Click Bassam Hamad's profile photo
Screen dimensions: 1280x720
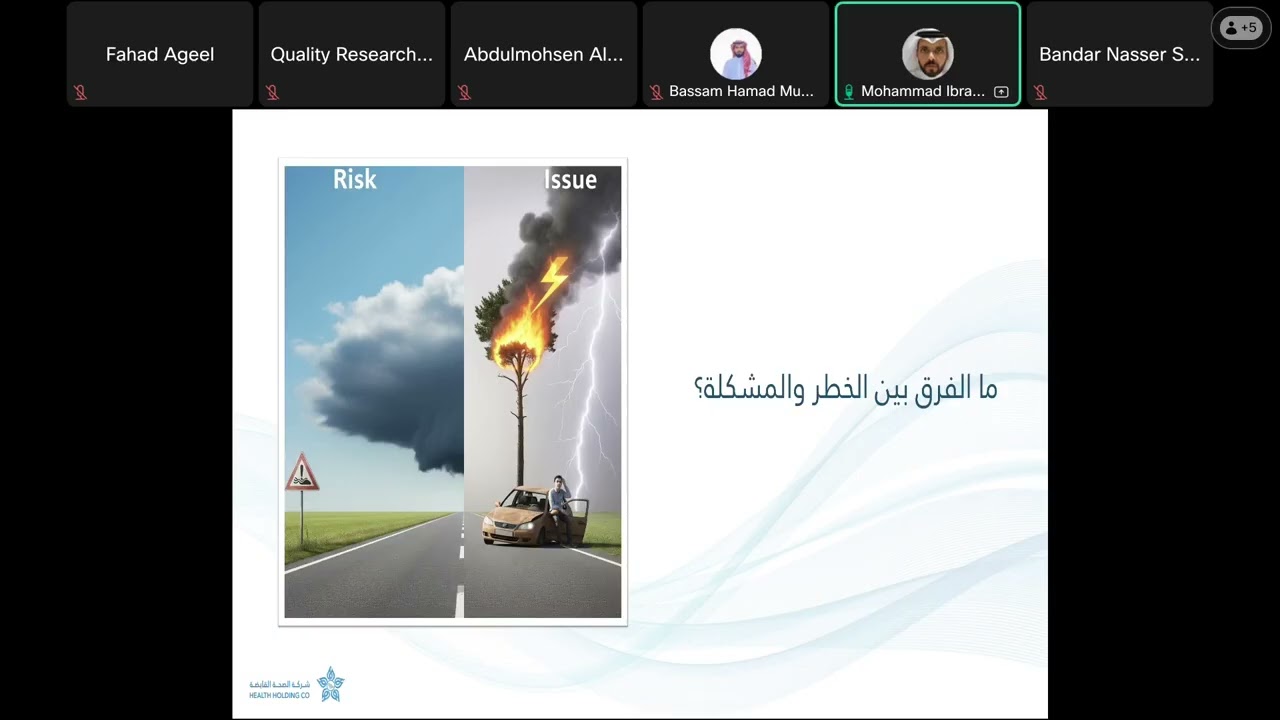(x=736, y=54)
